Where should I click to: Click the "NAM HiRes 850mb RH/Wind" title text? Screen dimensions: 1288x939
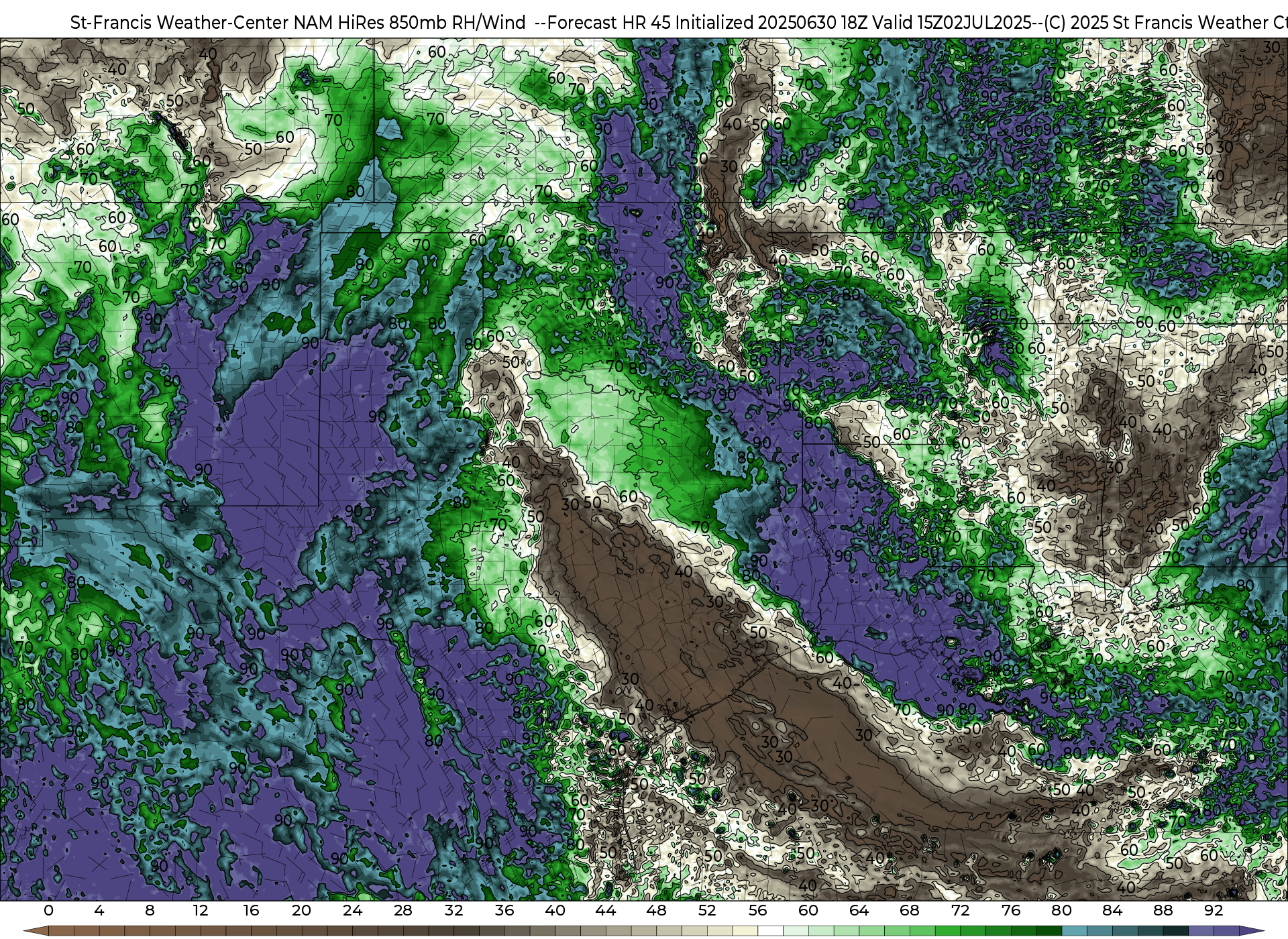(x=410, y=22)
